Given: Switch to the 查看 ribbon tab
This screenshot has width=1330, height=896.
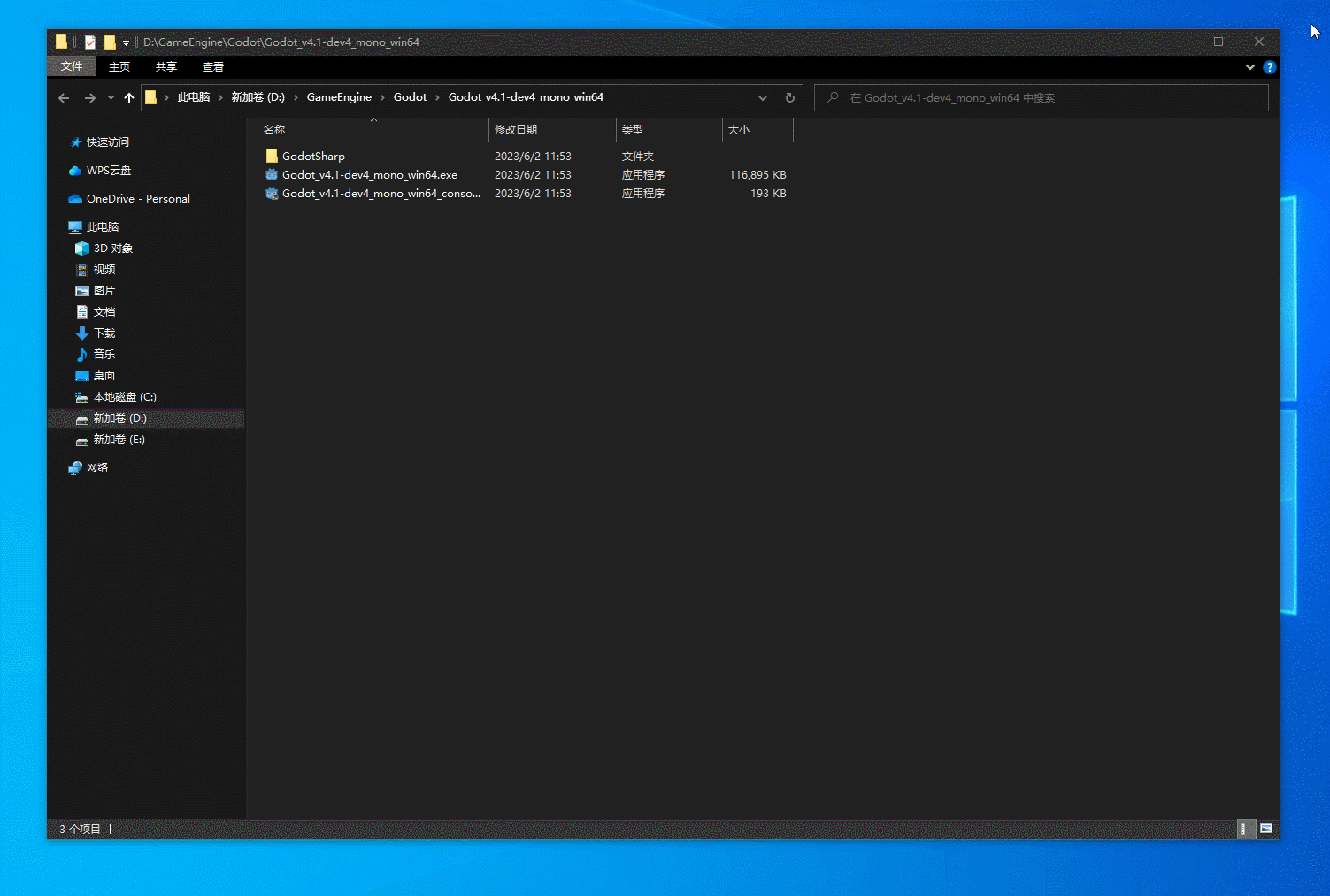Looking at the screenshot, I should [x=212, y=66].
